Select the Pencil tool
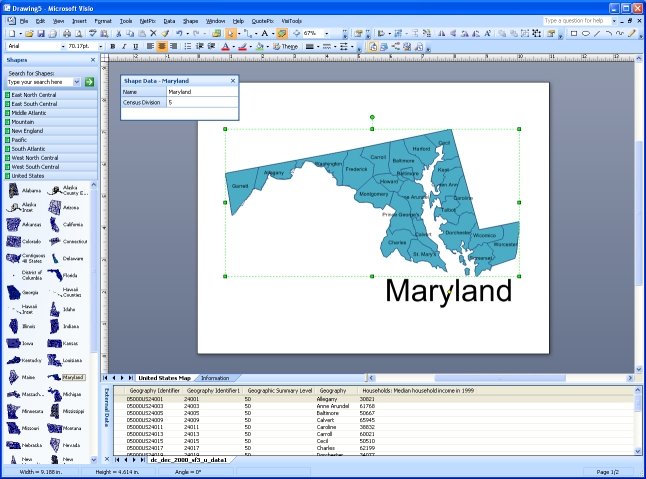The width and height of the screenshot is (646, 479). (x=632, y=33)
